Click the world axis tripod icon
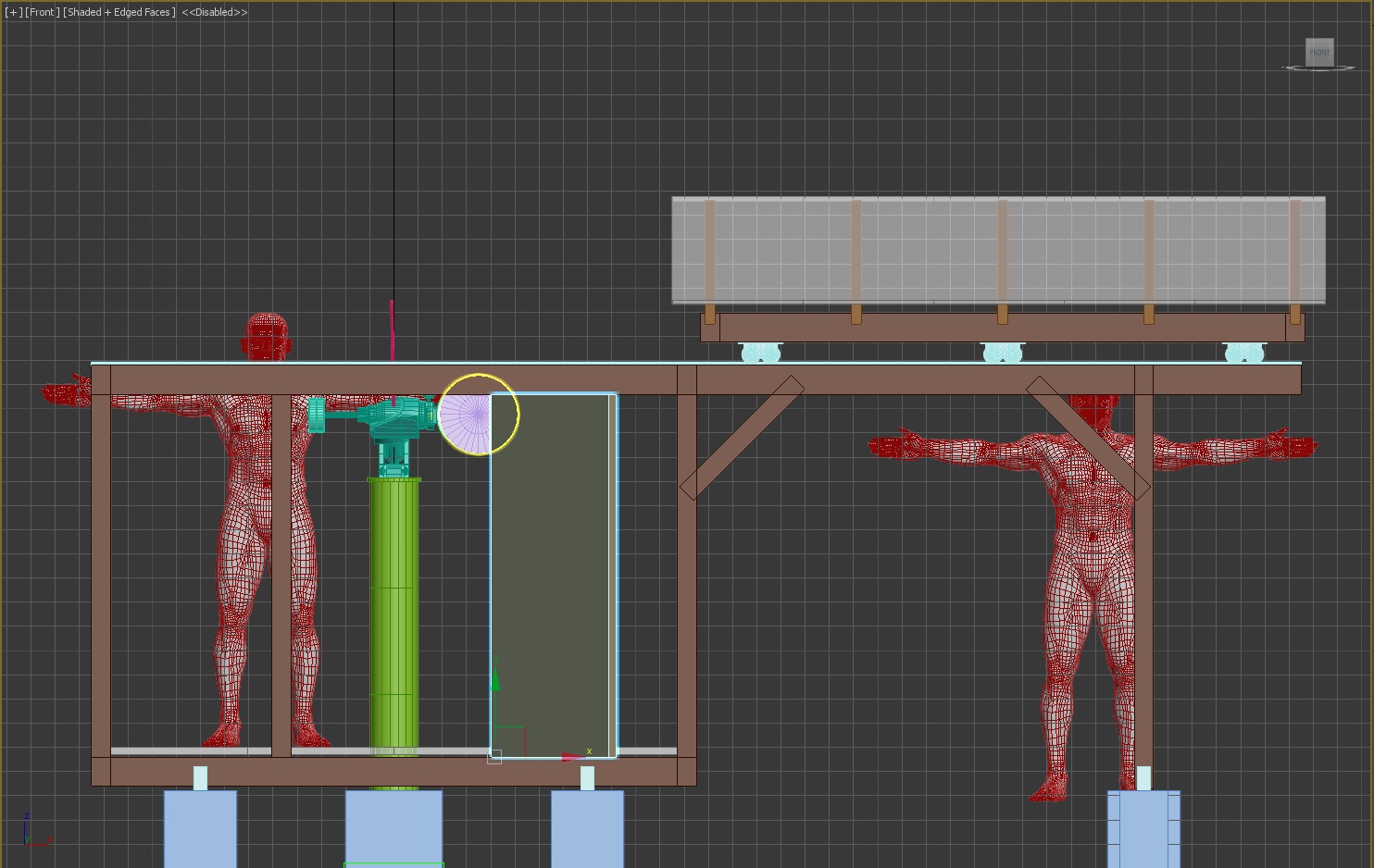 (33, 833)
